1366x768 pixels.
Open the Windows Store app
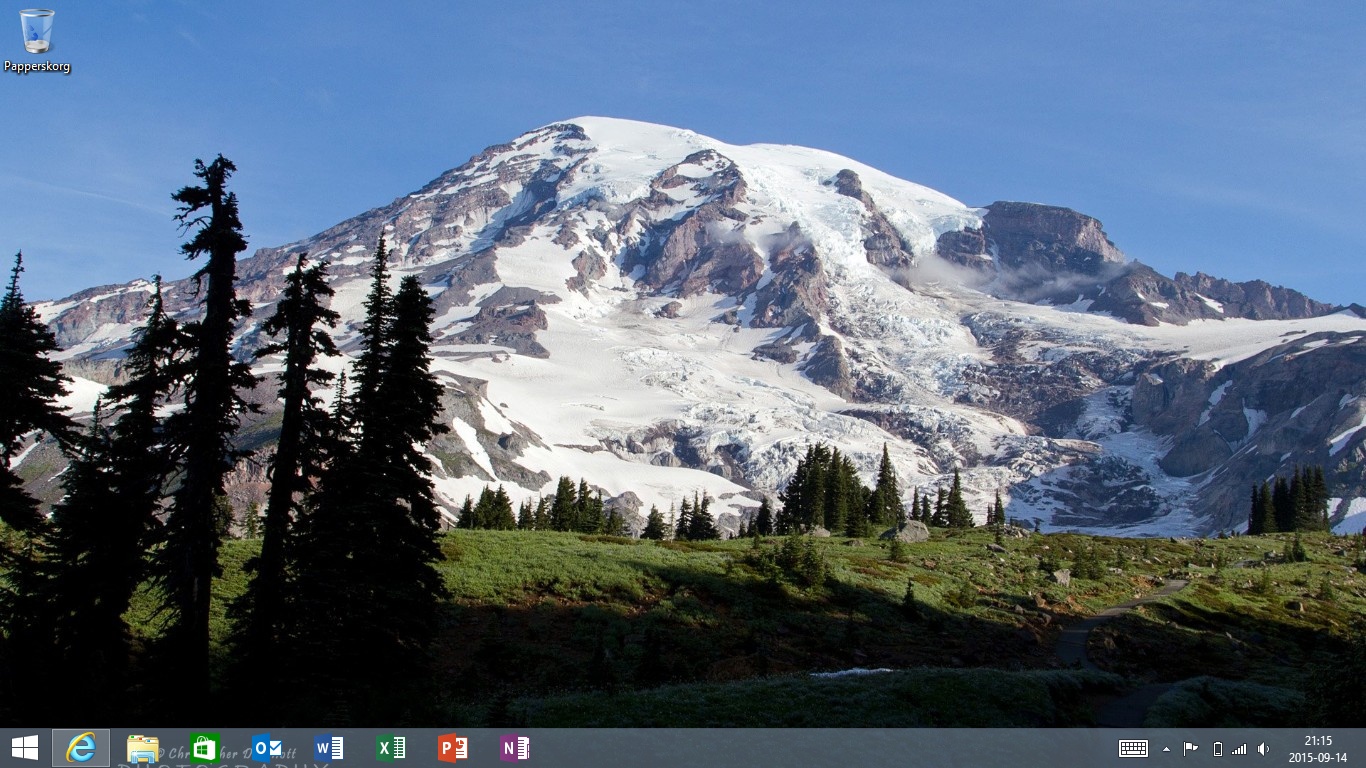205,748
